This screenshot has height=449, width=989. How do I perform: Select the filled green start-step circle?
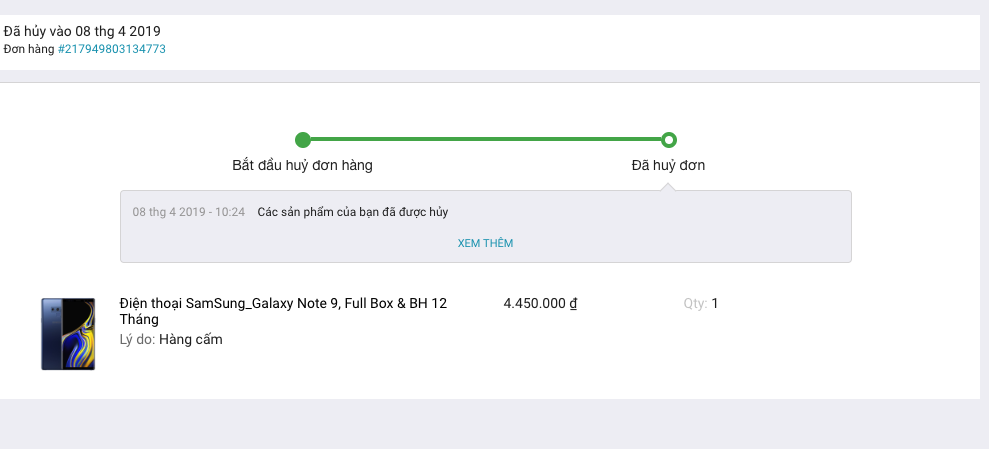303,139
